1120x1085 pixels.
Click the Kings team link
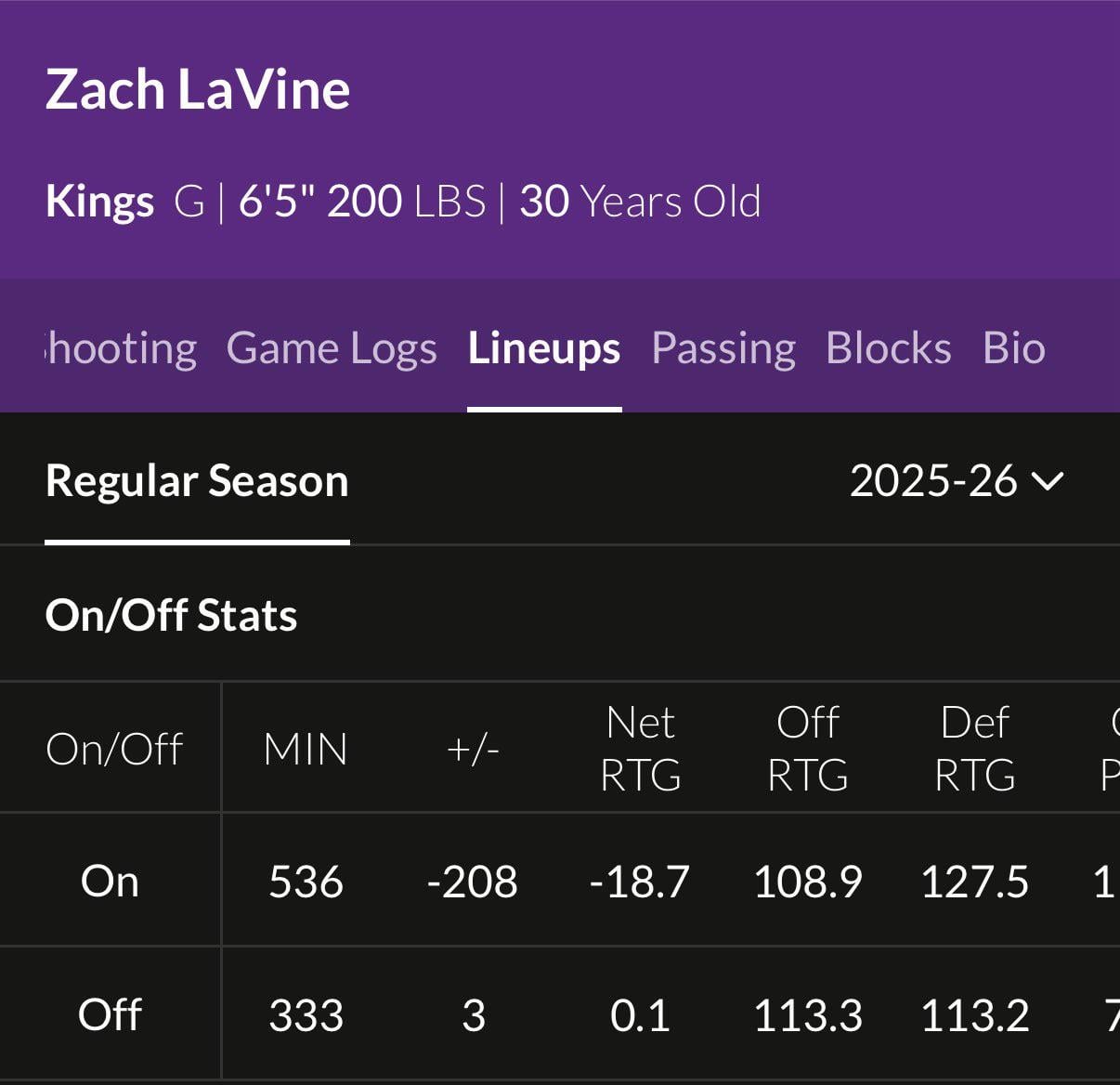click(99, 202)
